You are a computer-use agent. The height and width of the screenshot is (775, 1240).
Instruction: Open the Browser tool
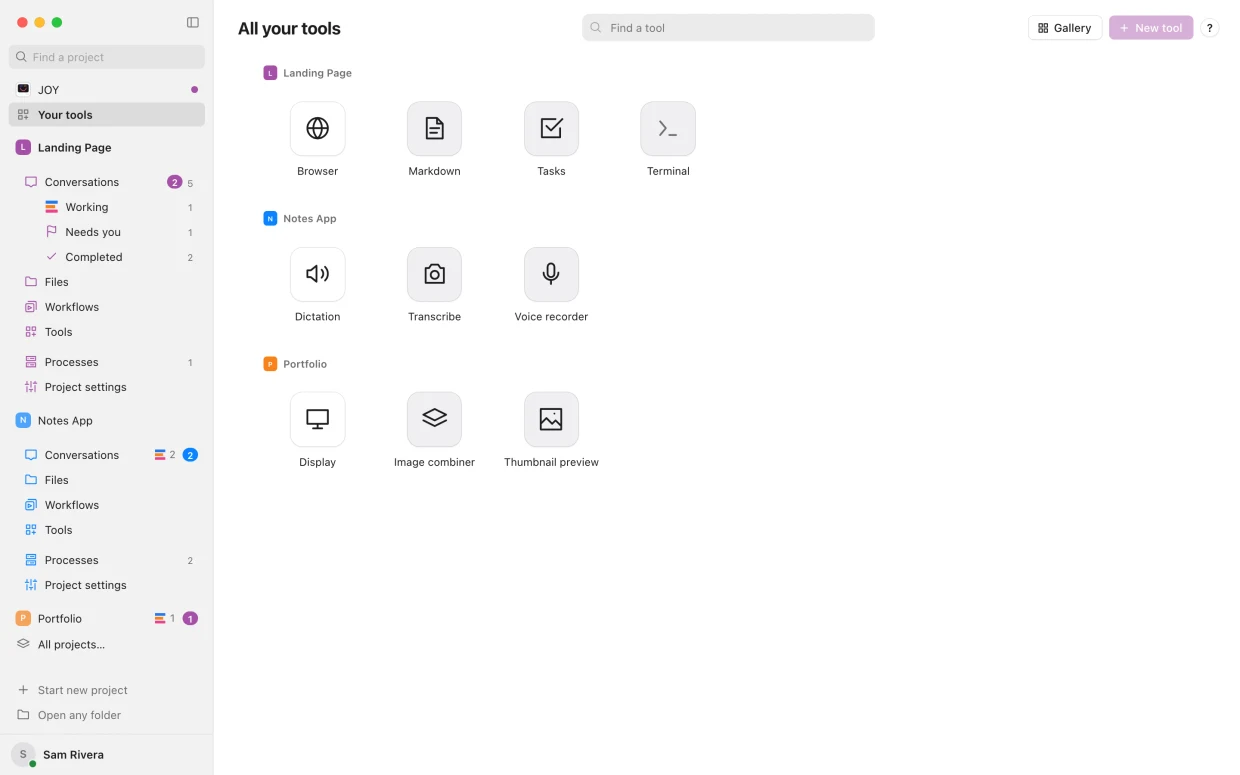click(x=317, y=128)
